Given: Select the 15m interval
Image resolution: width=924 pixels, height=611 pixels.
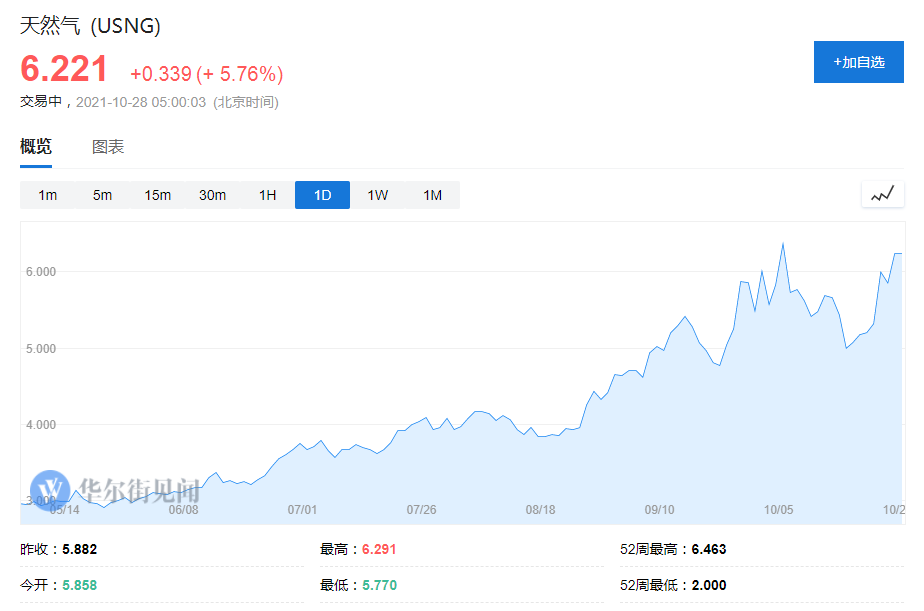Looking at the screenshot, I should (x=157, y=195).
